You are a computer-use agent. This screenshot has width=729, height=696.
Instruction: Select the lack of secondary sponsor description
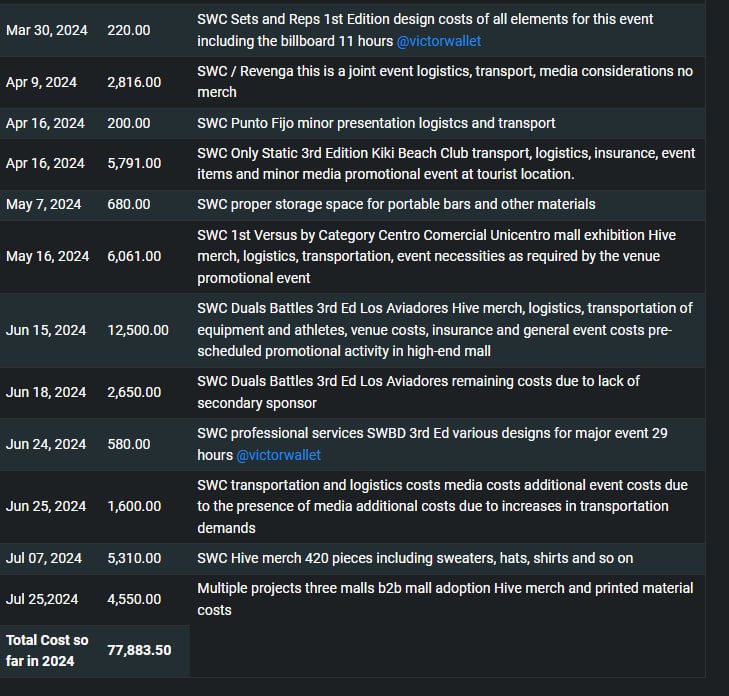418,392
